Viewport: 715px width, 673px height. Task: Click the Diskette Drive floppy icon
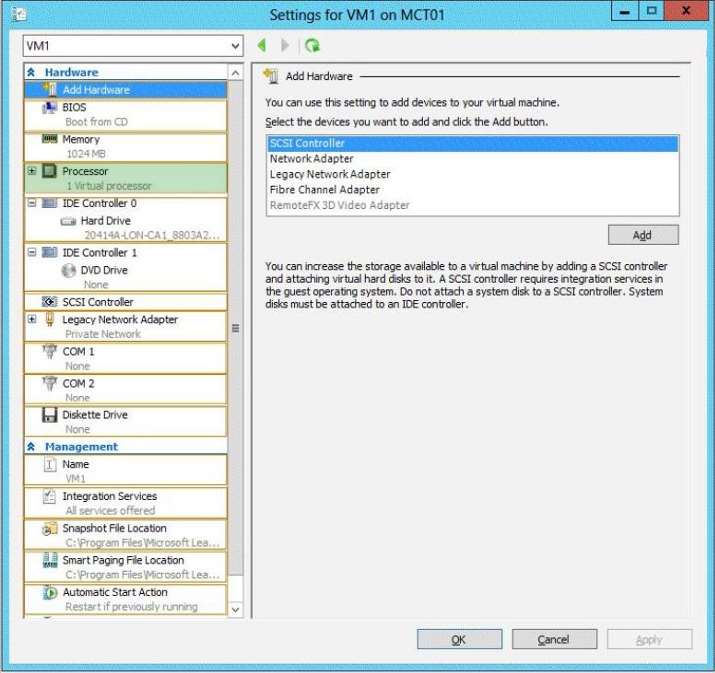pyautogui.click(x=50, y=414)
